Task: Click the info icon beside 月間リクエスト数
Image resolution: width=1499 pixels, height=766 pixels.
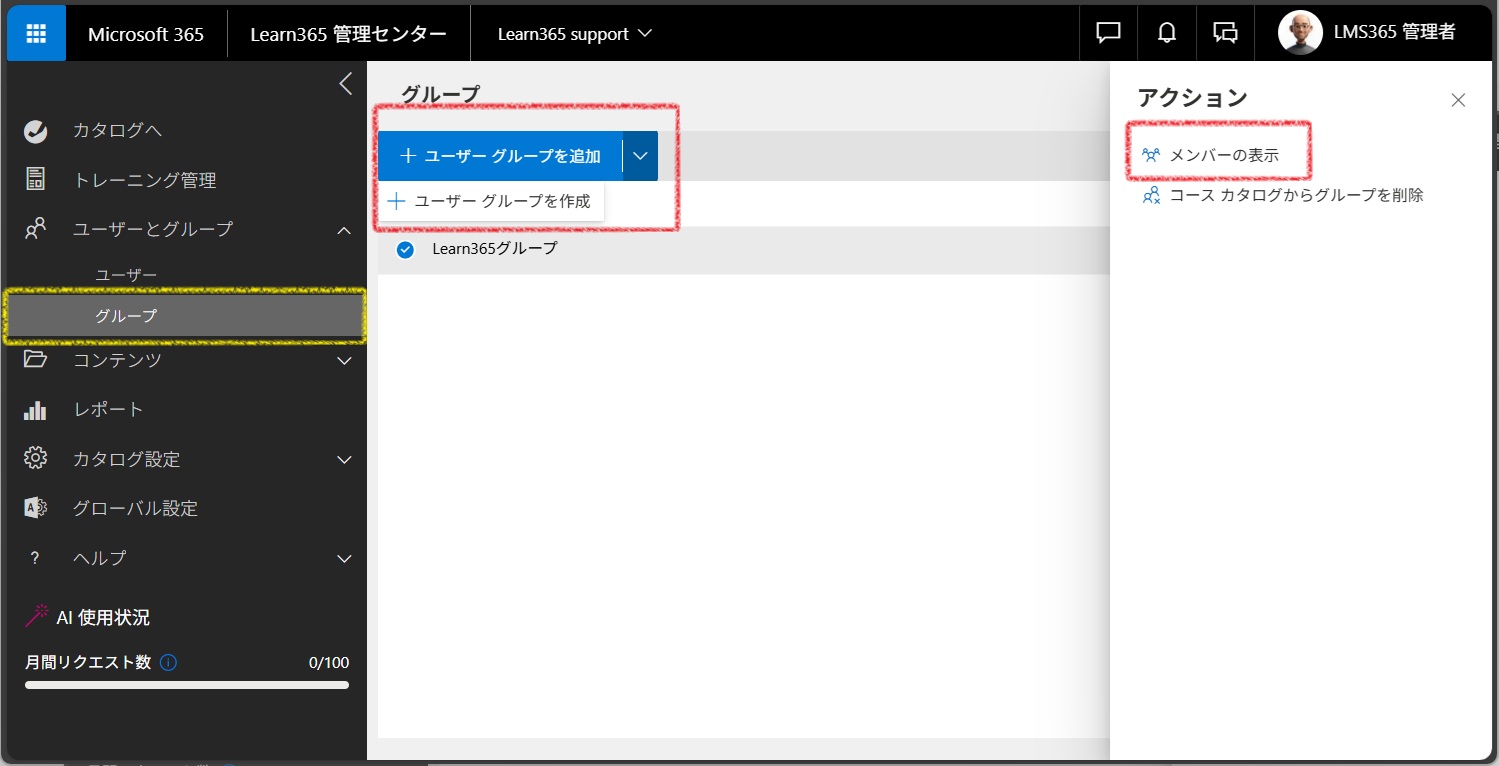Action: [168, 662]
